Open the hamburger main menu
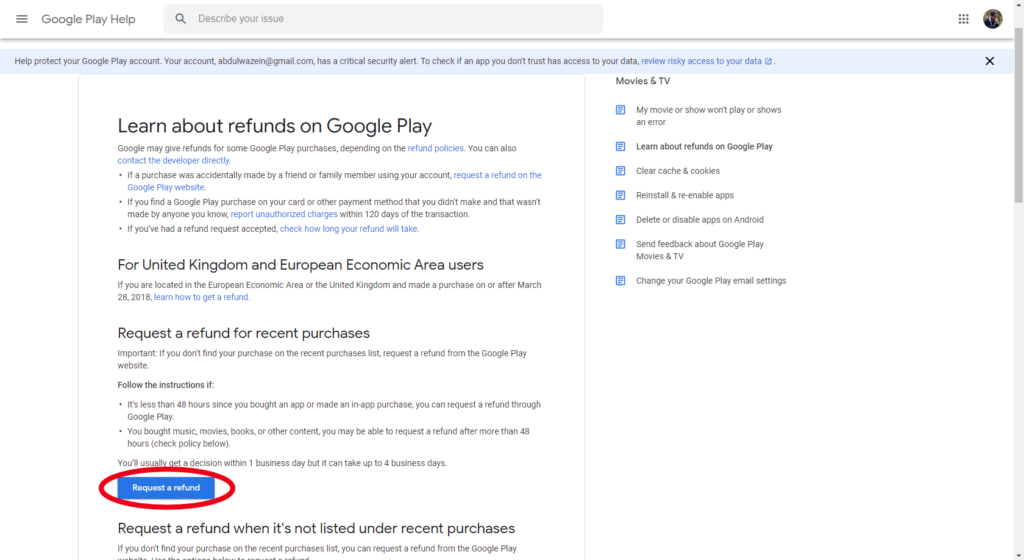This screenshot has height=560, width=1024. click(22, 19)
